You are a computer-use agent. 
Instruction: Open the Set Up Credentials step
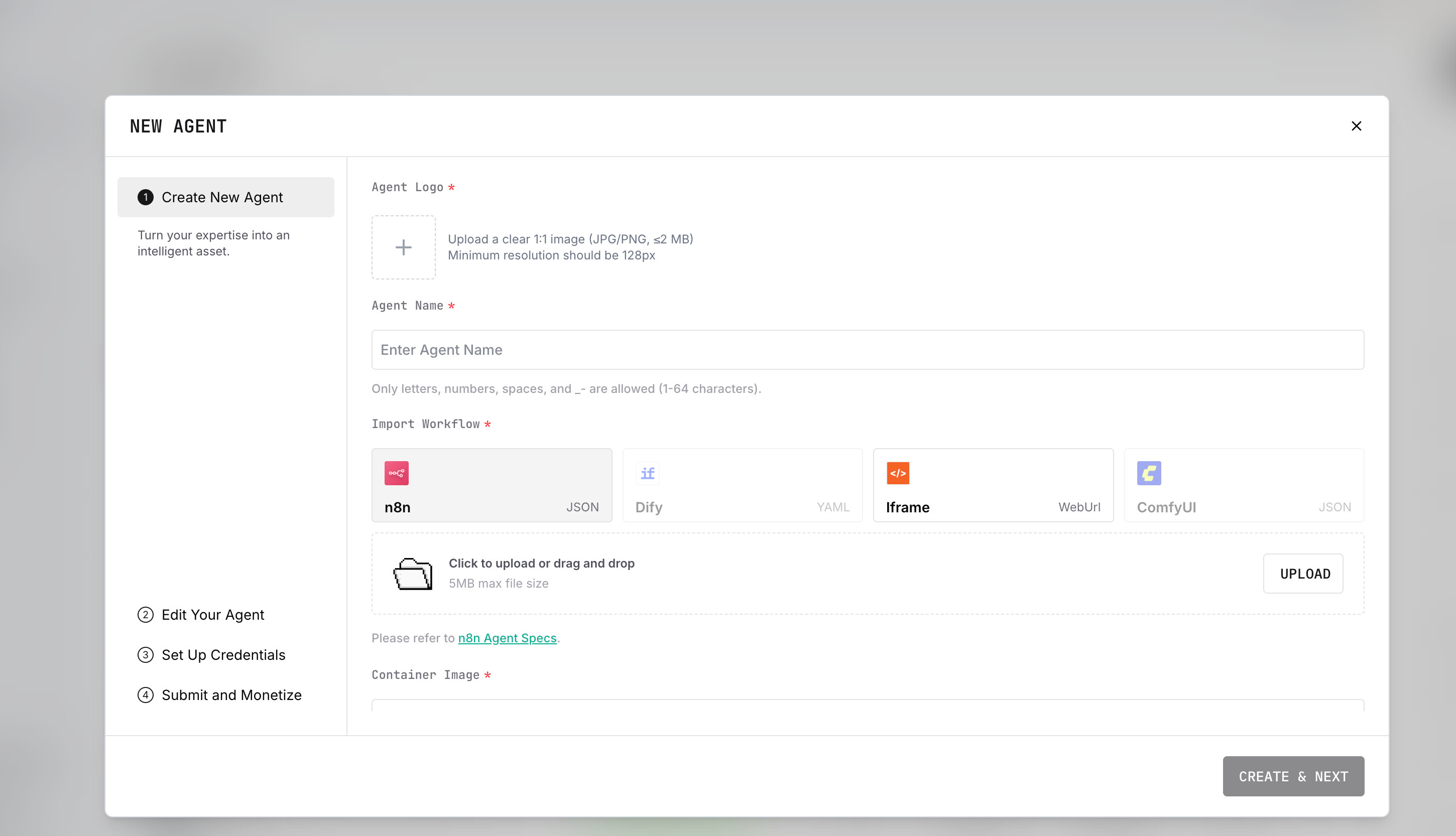[x=223, y=655]
